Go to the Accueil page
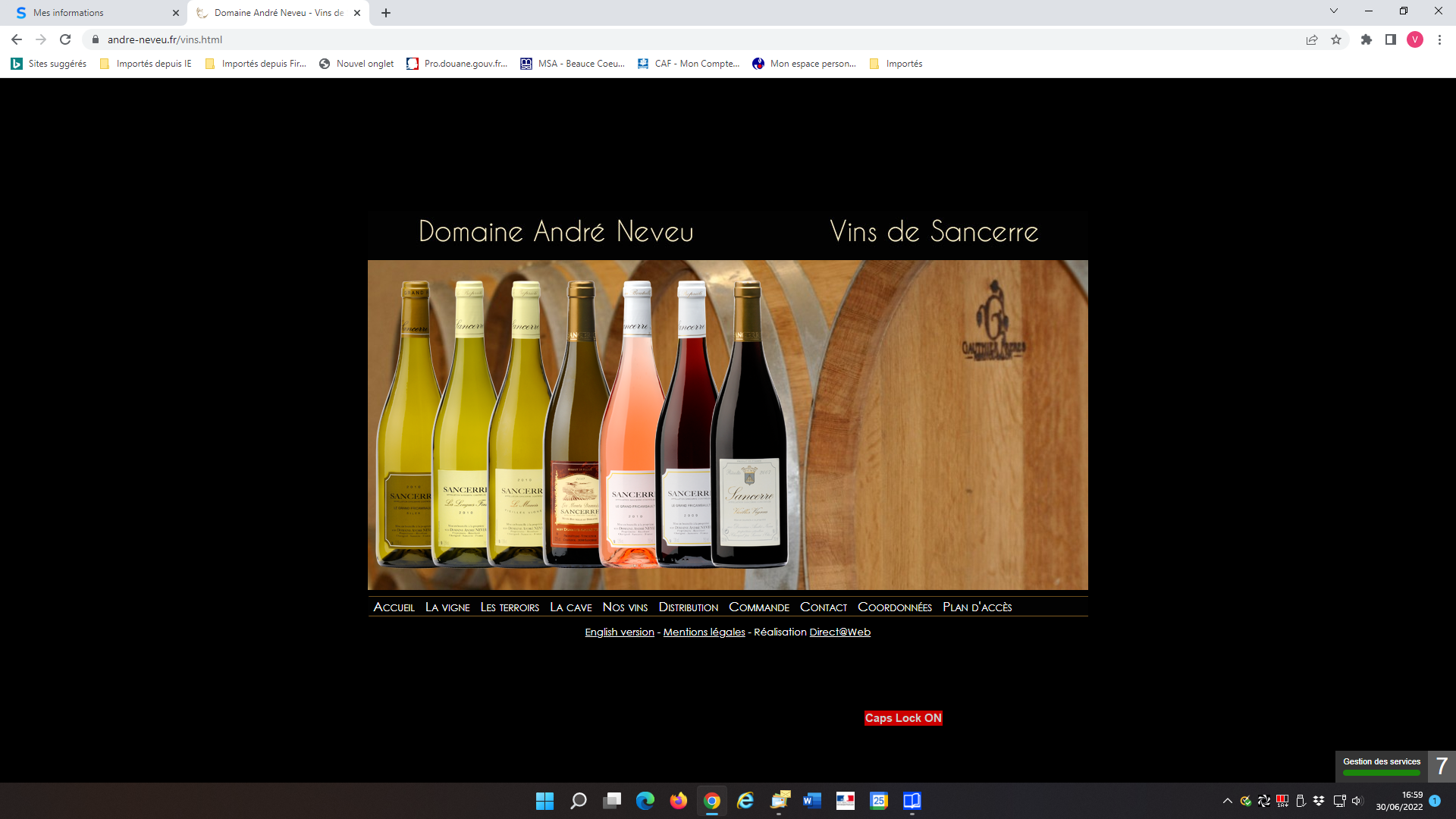 [394, 607]
